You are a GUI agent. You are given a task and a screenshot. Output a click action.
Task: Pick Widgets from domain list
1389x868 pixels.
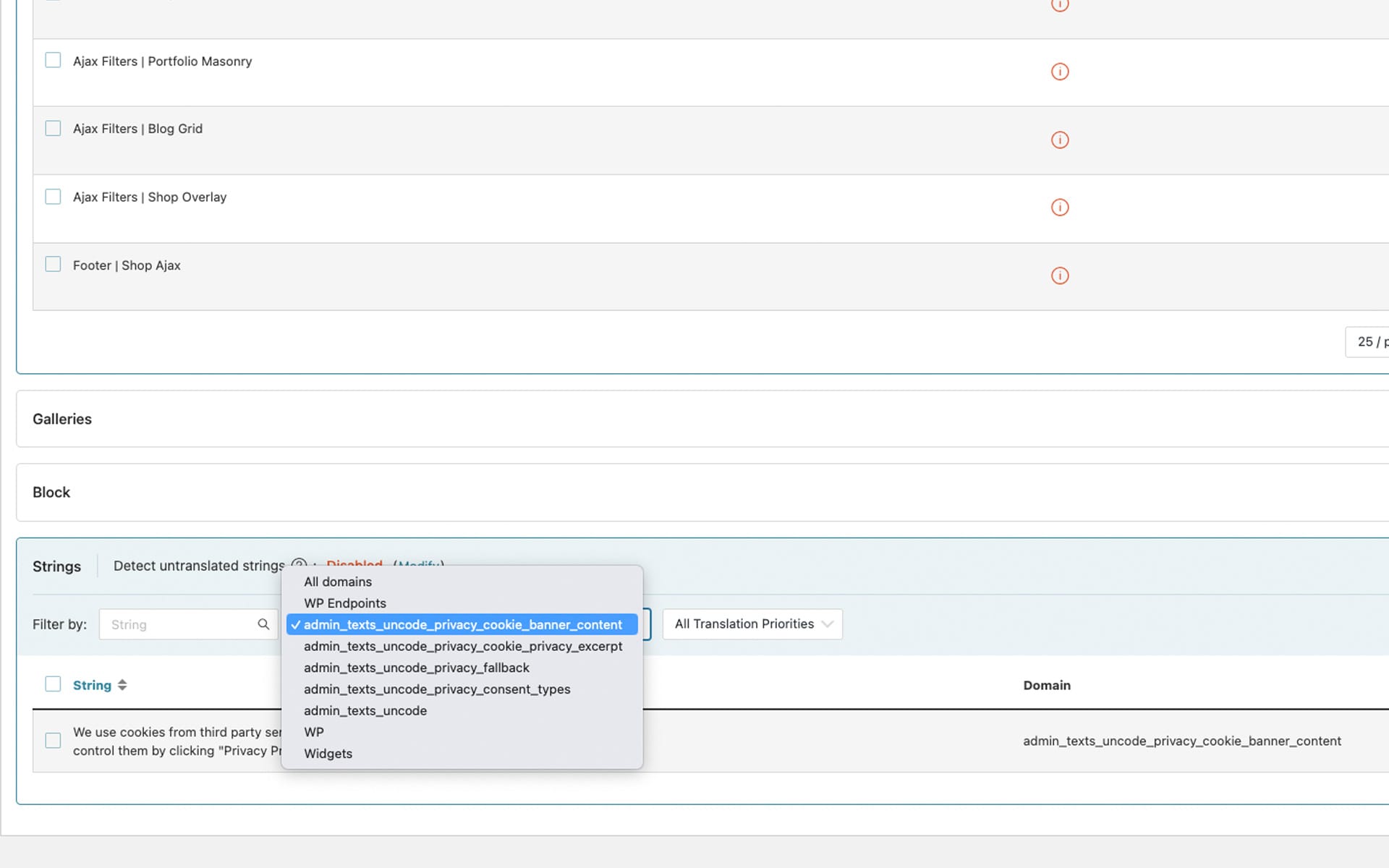click(x=328, y=754)
